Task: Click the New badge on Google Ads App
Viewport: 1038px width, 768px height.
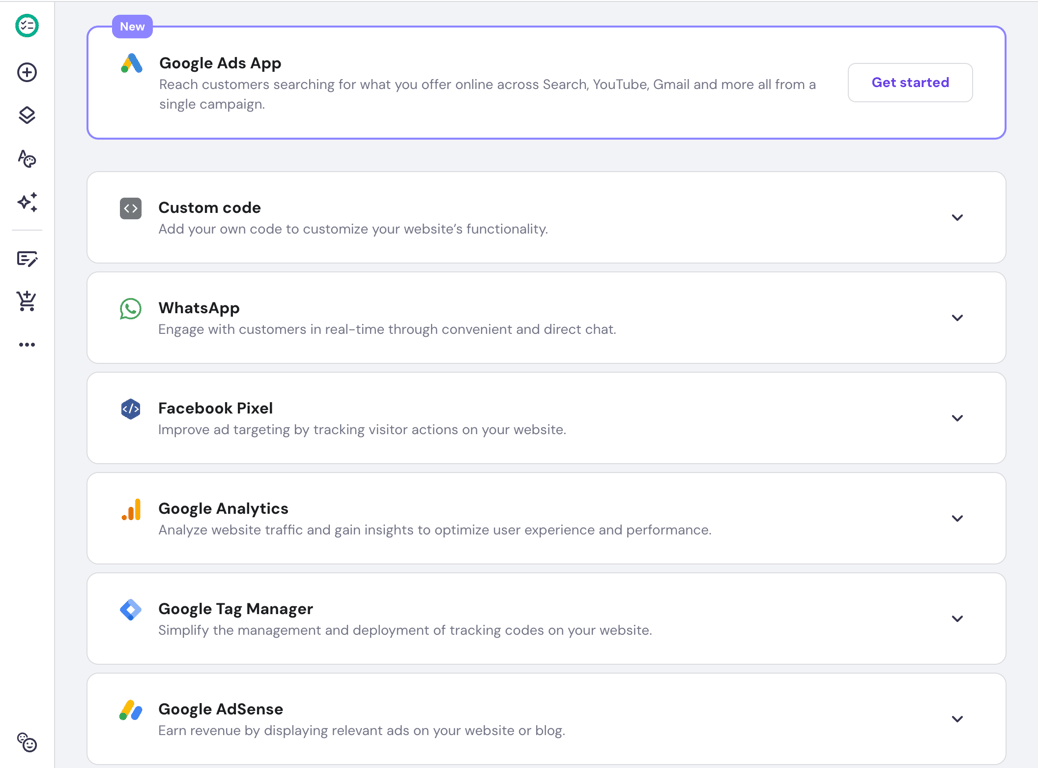Action: click(132, 26)
